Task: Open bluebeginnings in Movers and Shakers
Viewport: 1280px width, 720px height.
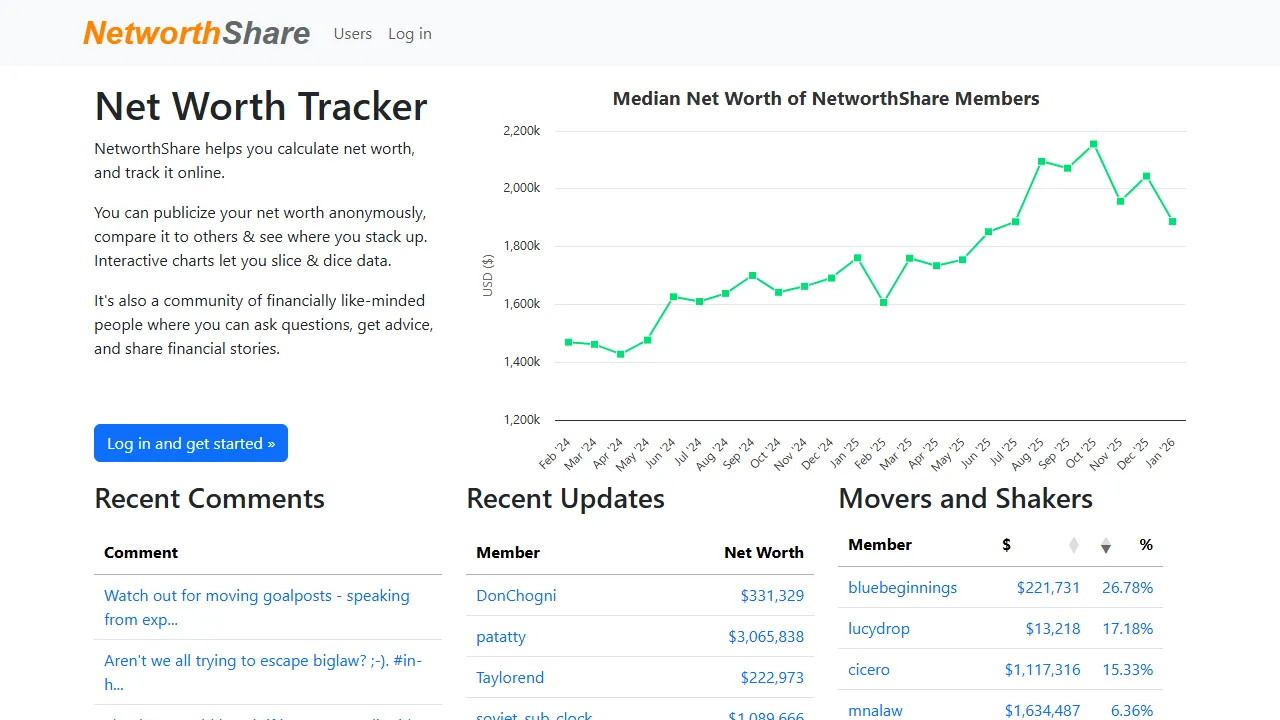Action: click(x=902, y=588)
